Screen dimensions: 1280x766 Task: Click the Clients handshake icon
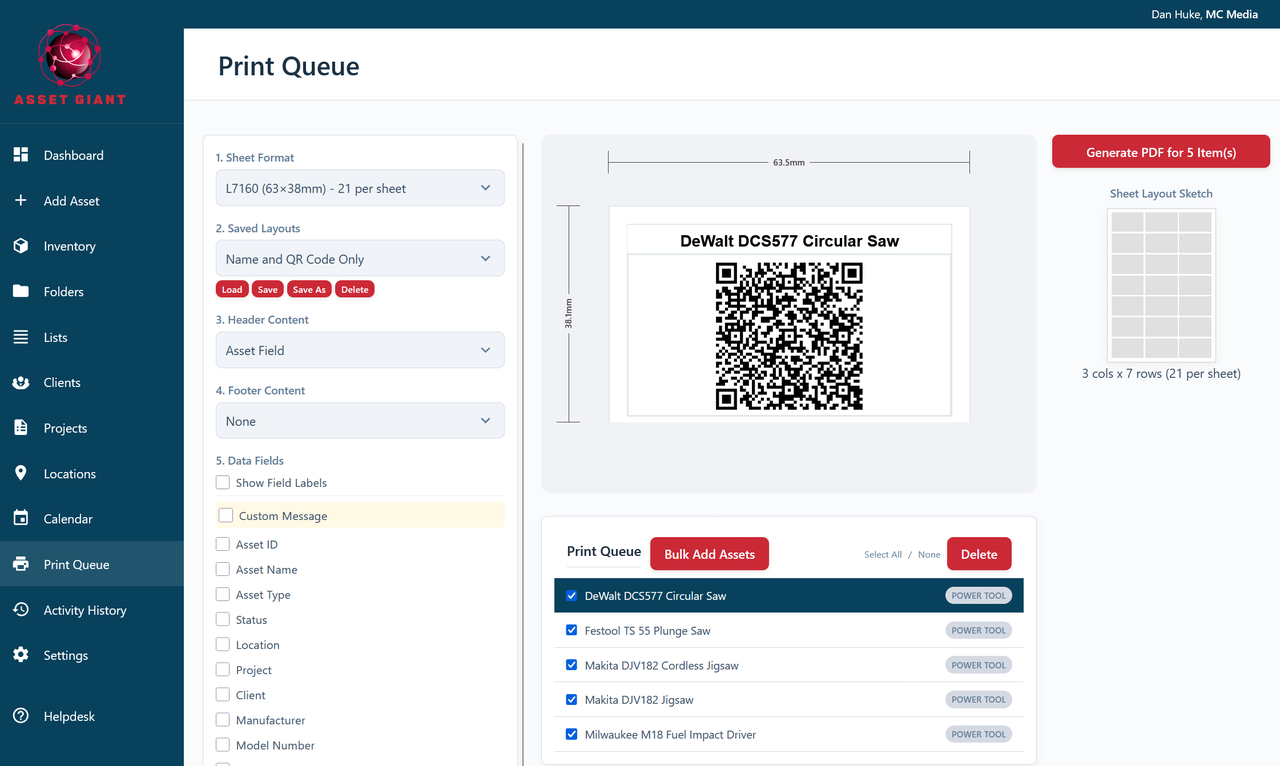click(x=20, y=382)
